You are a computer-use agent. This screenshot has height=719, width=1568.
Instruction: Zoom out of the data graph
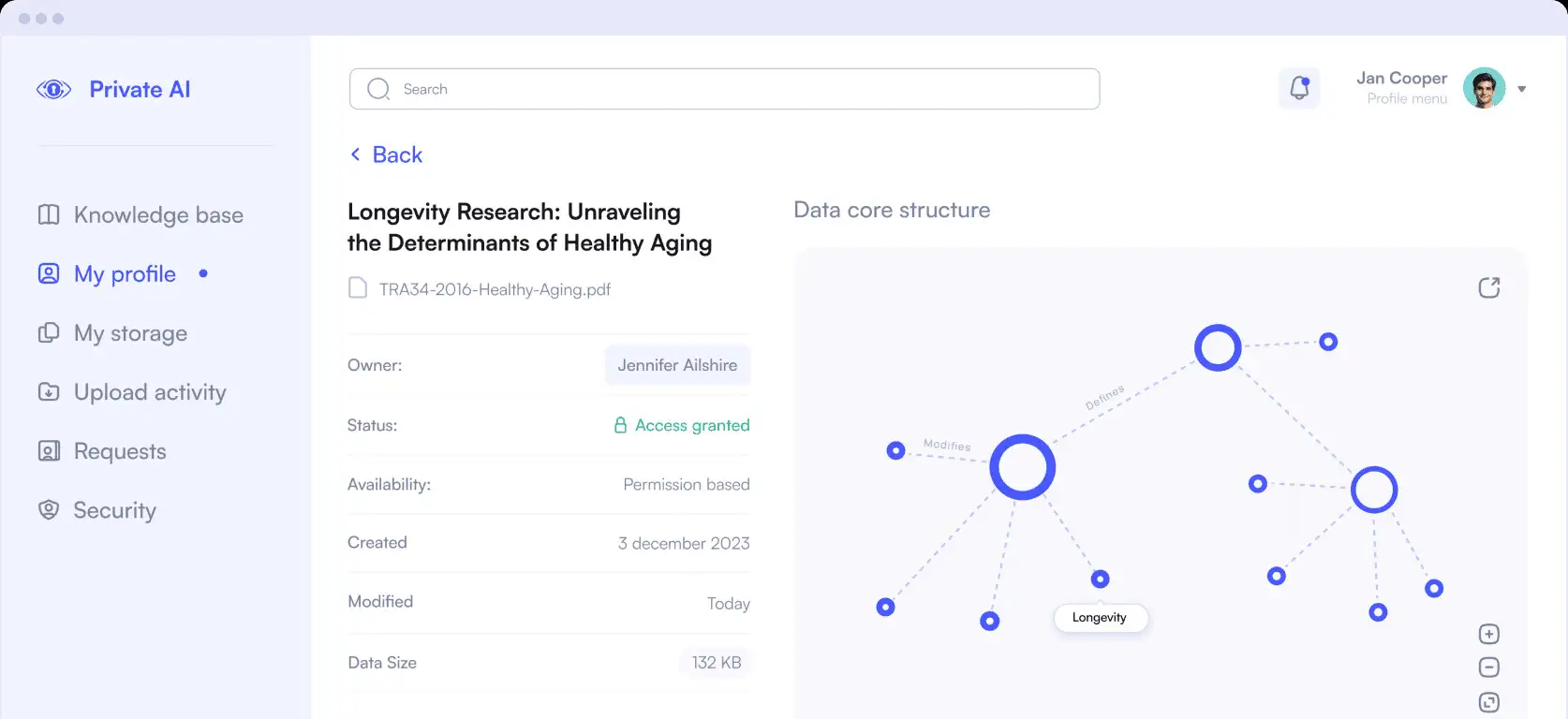tap(1488, 668)
